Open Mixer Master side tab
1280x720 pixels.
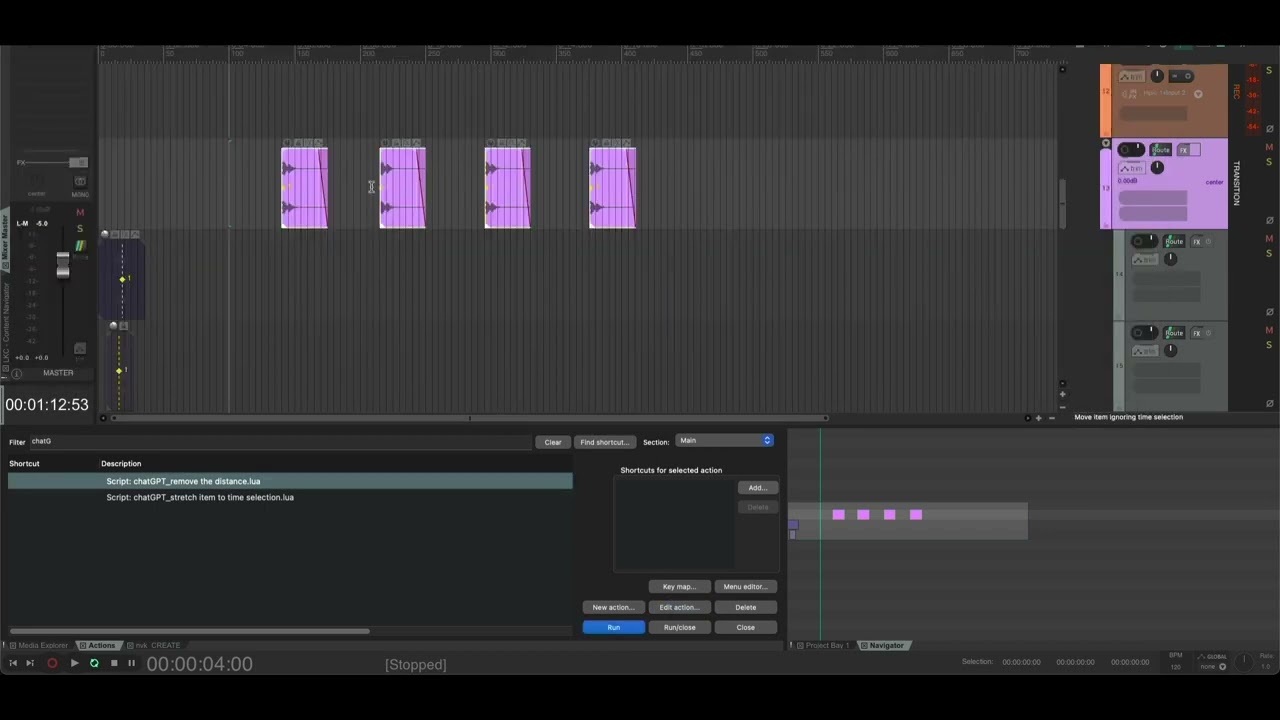point(4,240)
